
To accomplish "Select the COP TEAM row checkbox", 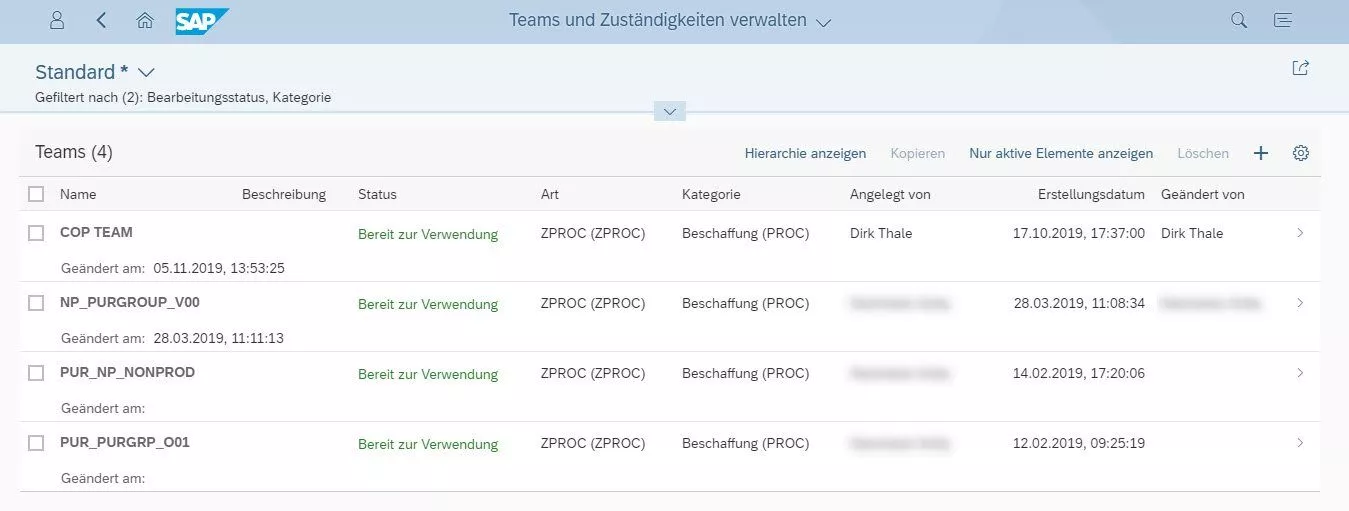I will point(36,233).
